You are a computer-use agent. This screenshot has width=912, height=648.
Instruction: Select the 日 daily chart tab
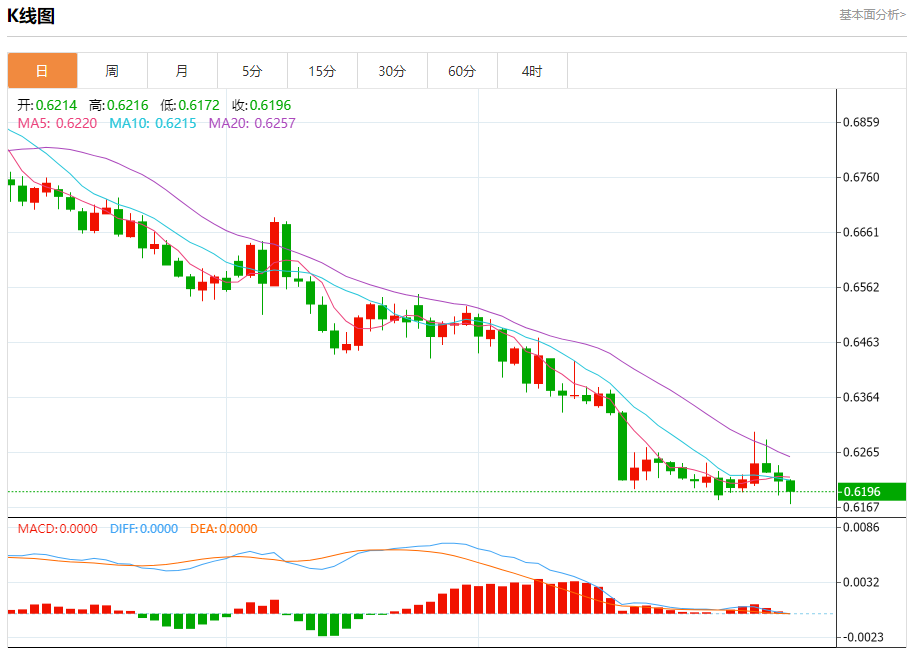42,71
